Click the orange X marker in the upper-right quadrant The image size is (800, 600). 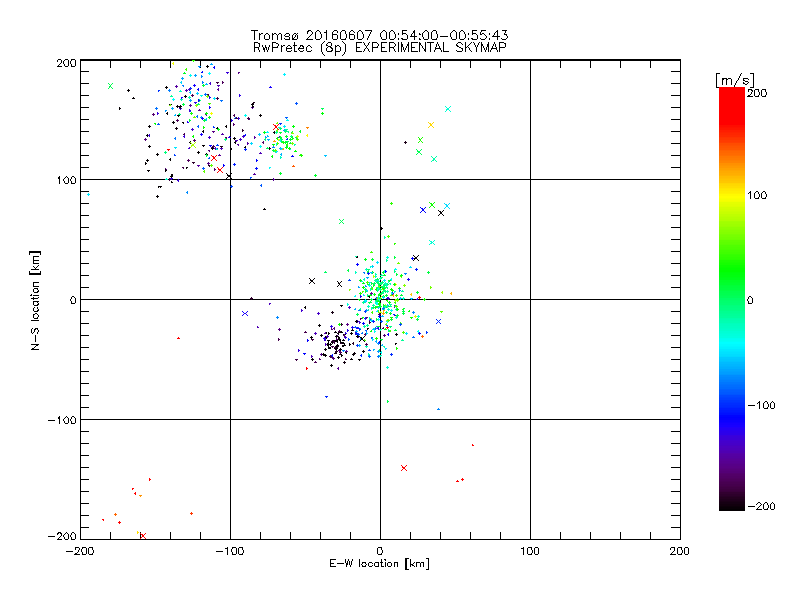point(431,126)
